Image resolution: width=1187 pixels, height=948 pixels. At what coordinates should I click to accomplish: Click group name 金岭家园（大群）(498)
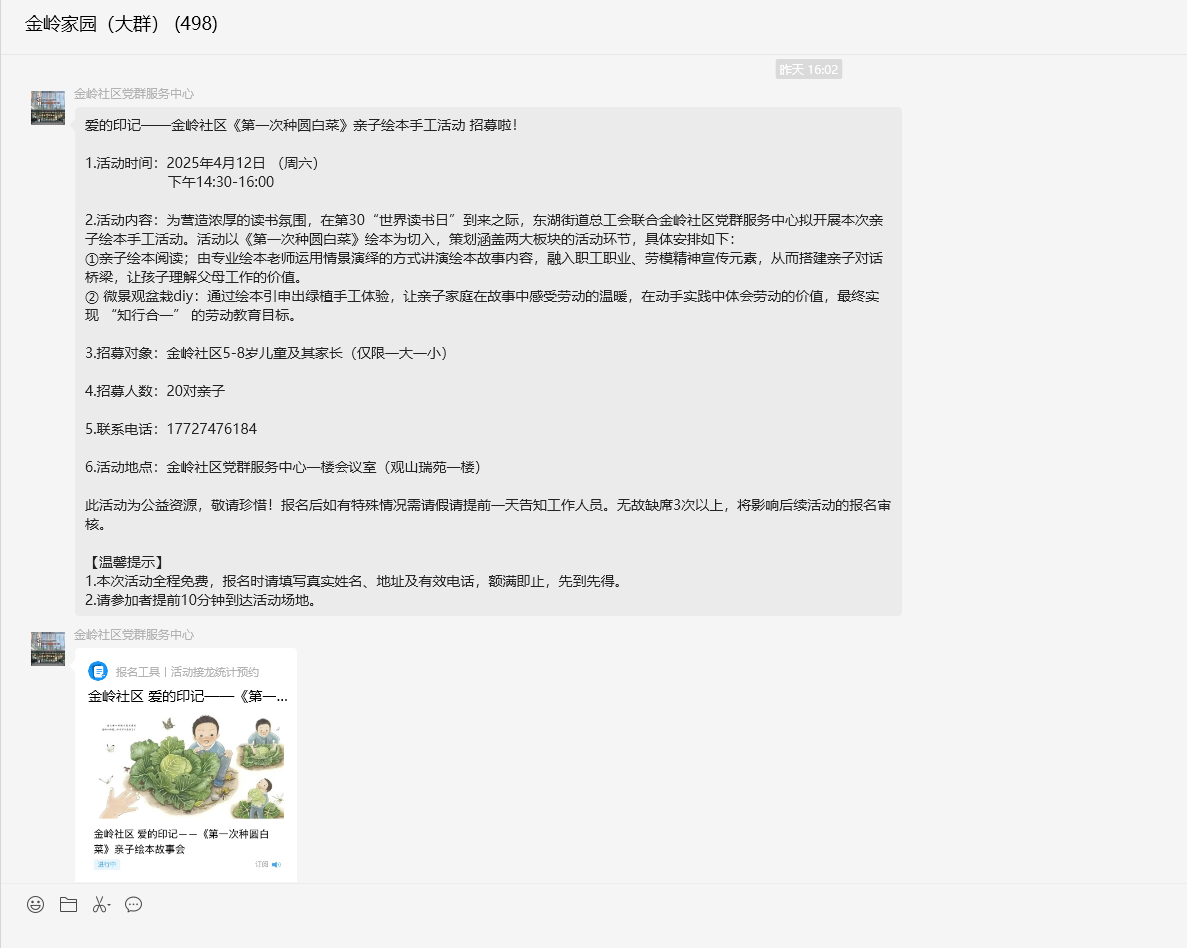121,24
